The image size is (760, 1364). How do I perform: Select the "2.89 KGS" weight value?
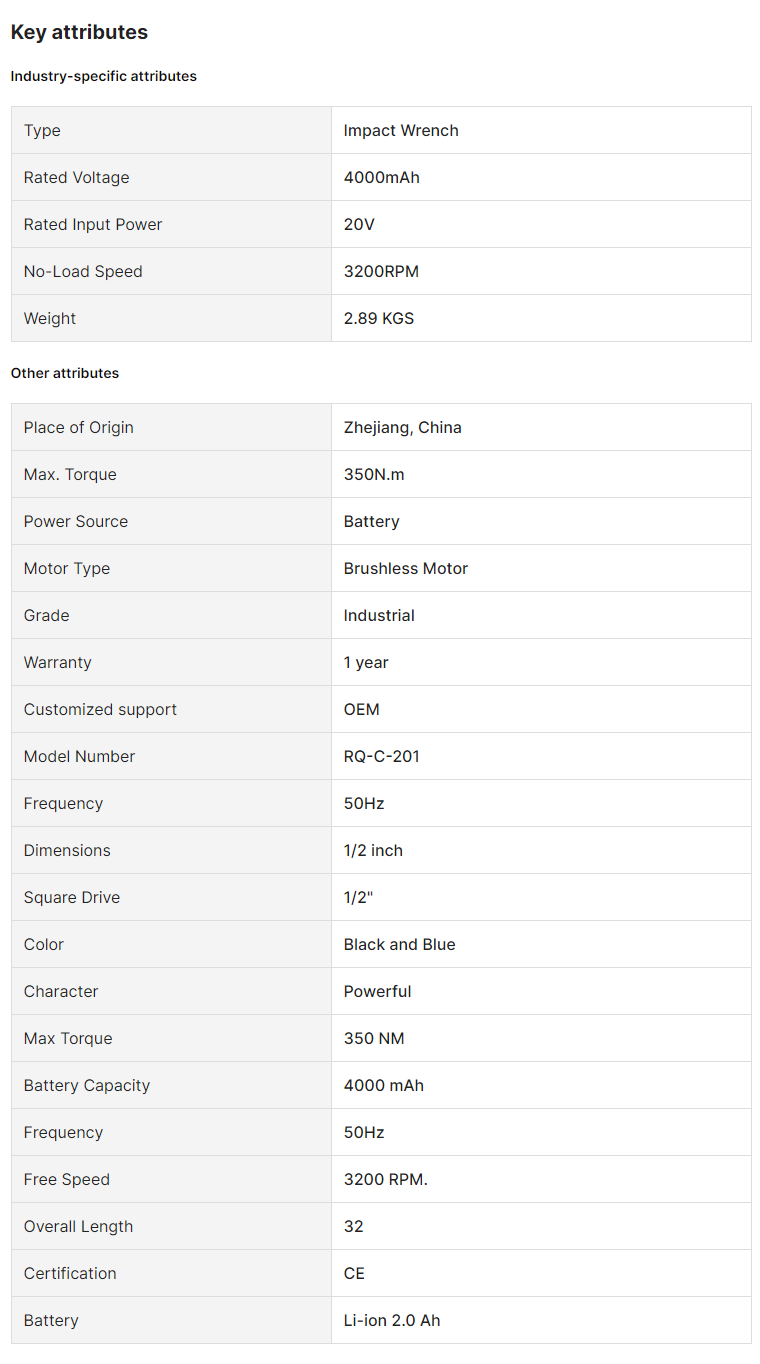click(x=379, y=319)
